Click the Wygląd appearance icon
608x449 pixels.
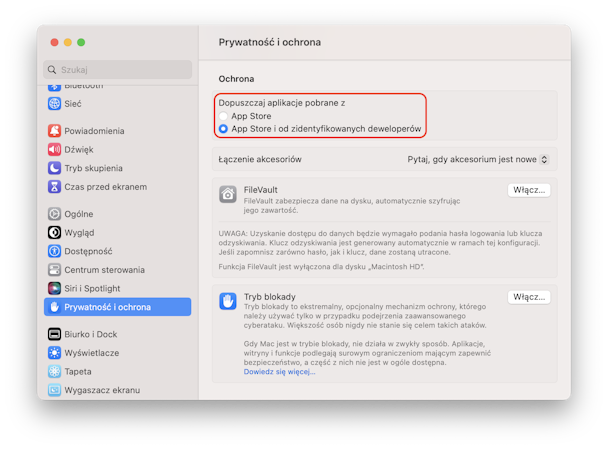coord(54,232)
